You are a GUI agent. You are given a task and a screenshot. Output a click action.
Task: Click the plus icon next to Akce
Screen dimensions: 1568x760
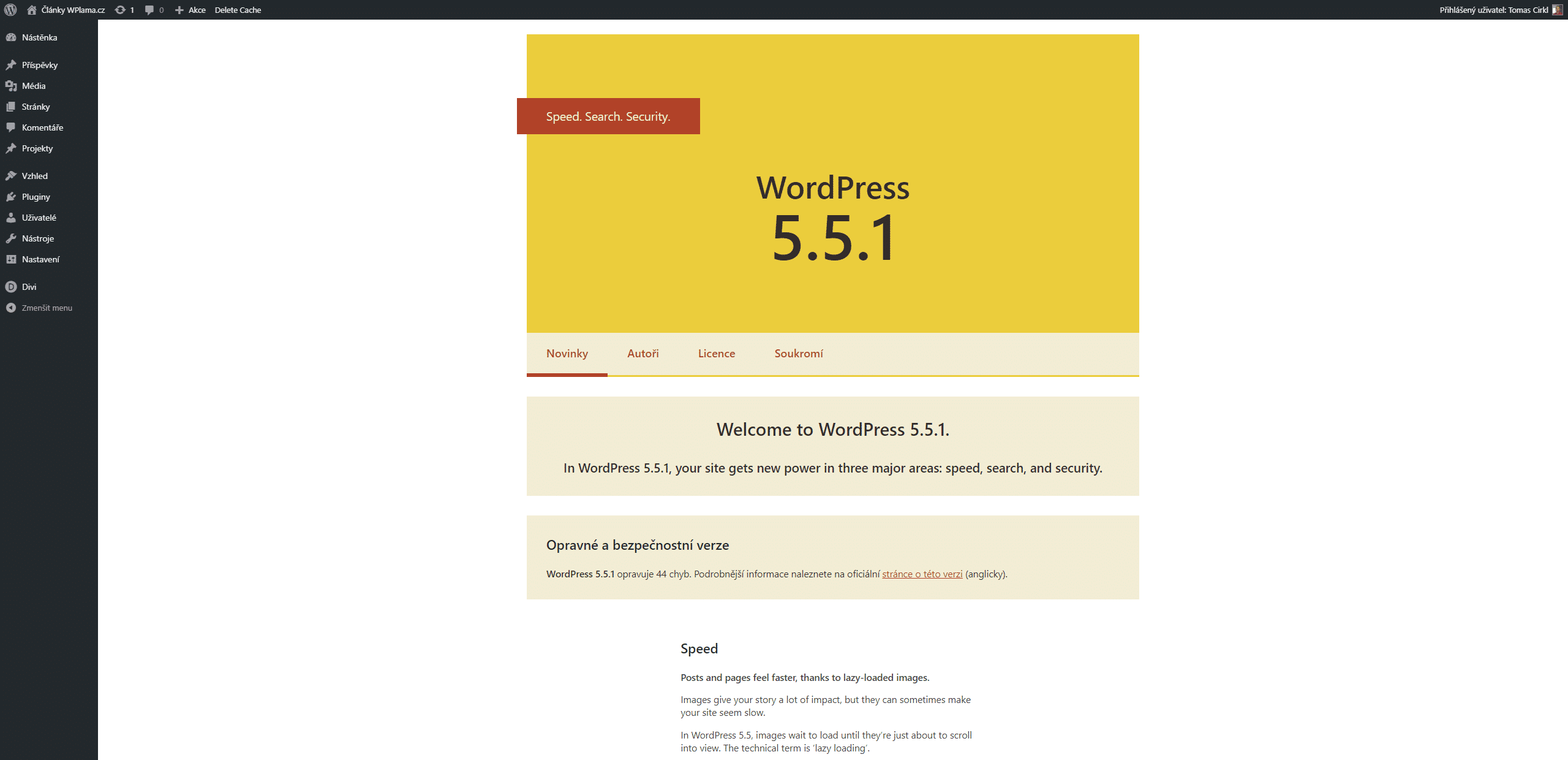(x=179, y=10)
